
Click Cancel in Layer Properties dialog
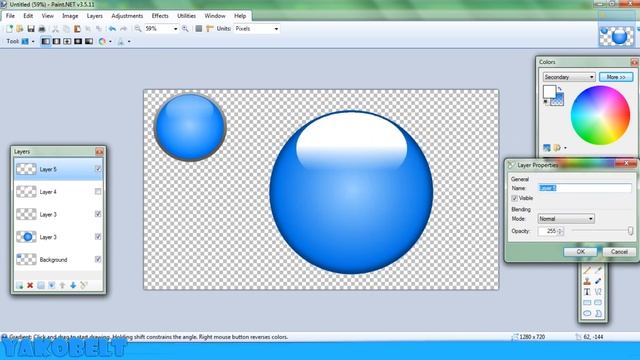tap(619, 251)
